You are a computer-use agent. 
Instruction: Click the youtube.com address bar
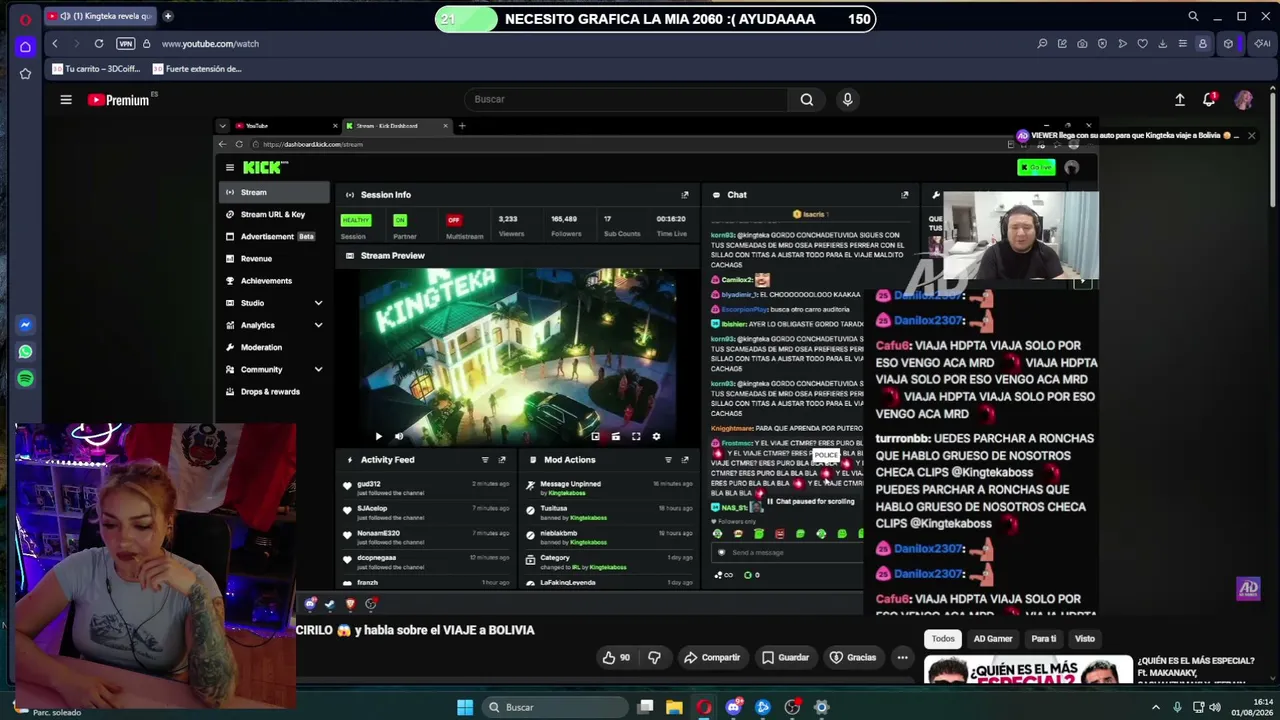point(210,44)
